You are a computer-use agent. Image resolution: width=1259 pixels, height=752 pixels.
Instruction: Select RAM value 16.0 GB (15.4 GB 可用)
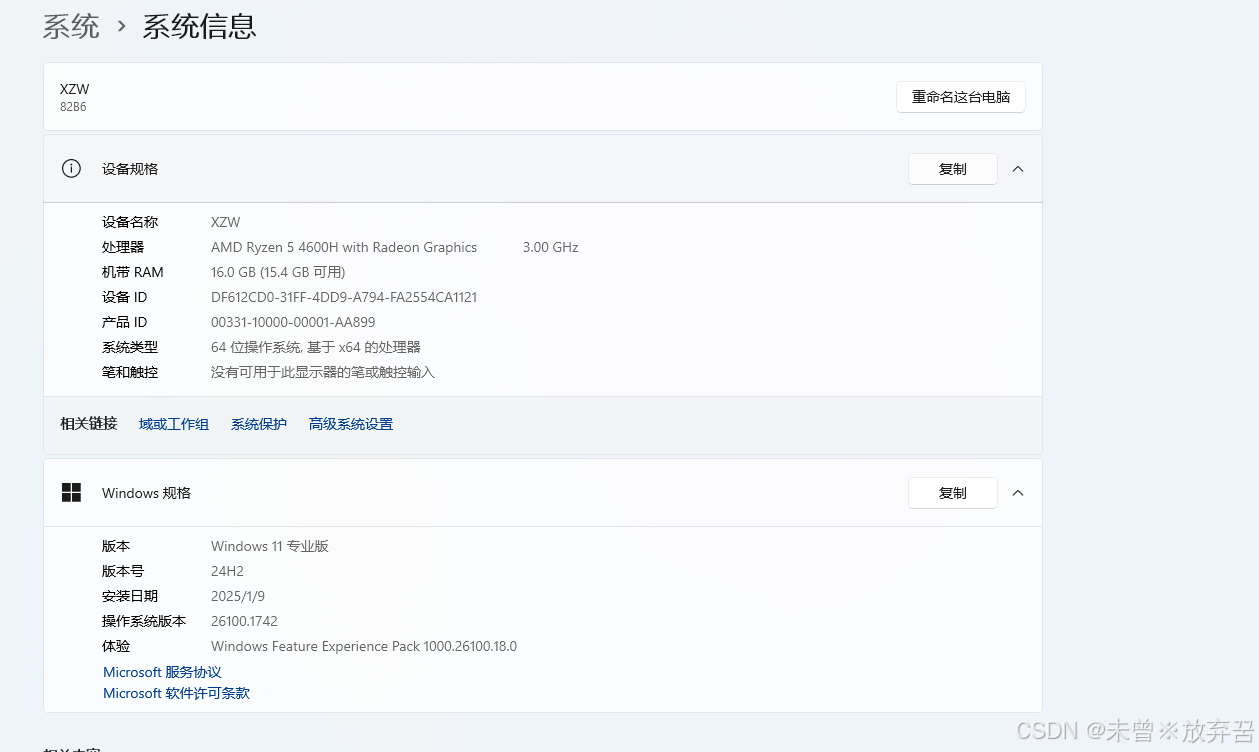pyautogui.click(x=278, y=272)
